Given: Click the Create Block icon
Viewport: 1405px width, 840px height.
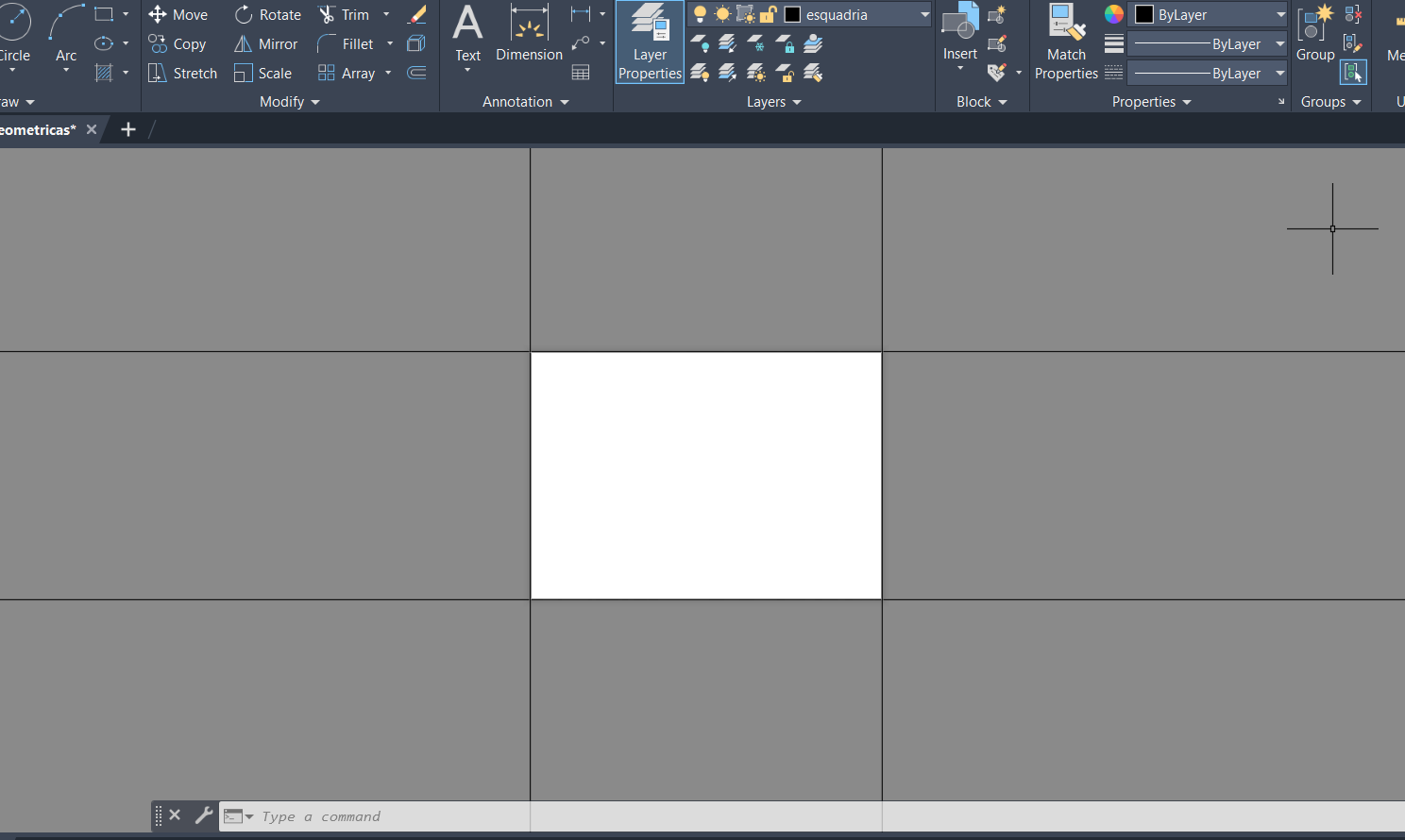Looking at the screenshot, I should coord(996,14).
